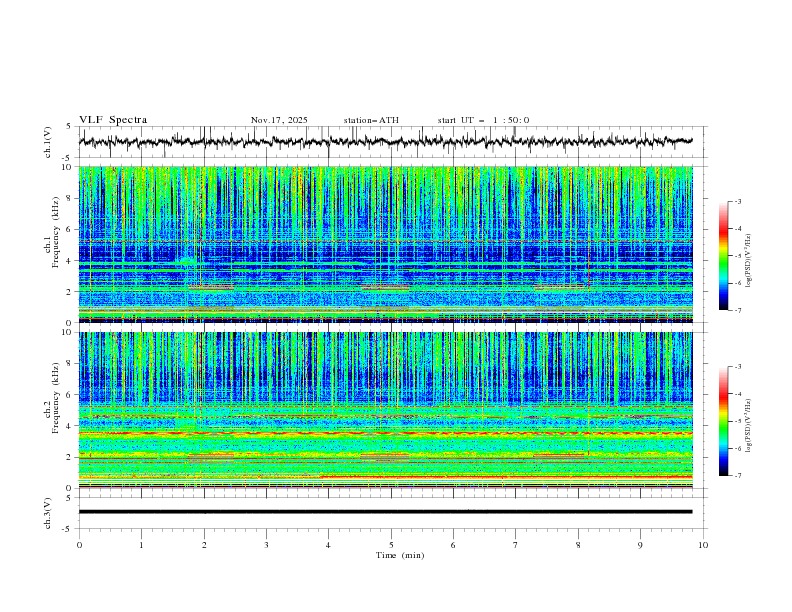Screen dimensions: 792x612
Task: Click the time axis tick label '2'
Action: coord(204,545)
